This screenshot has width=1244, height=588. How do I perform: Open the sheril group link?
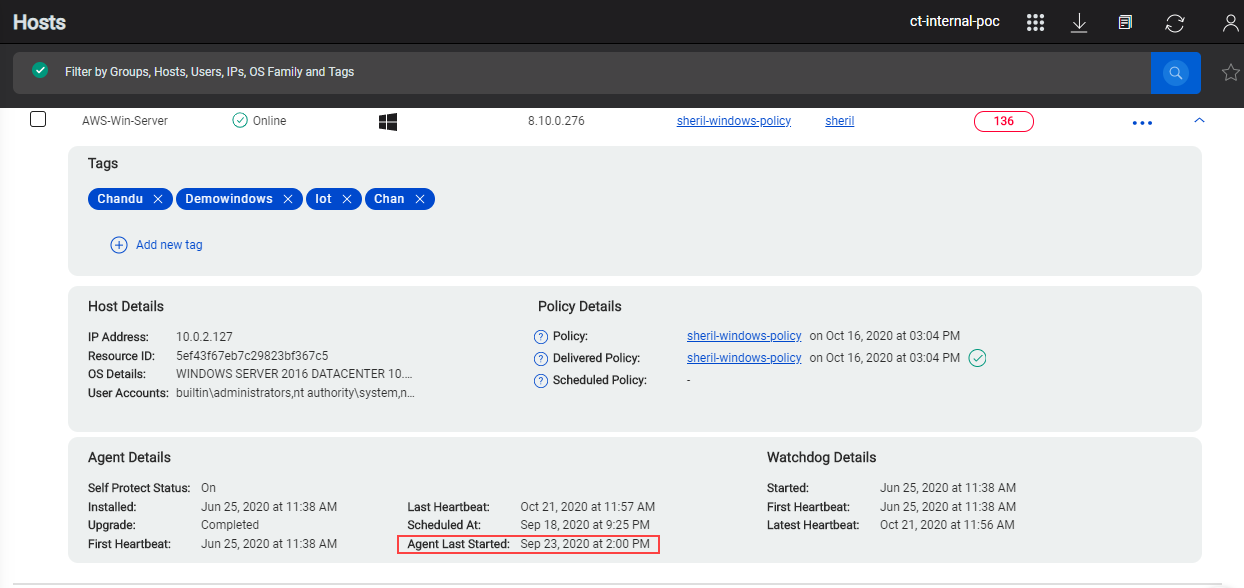tap(840, 121)
